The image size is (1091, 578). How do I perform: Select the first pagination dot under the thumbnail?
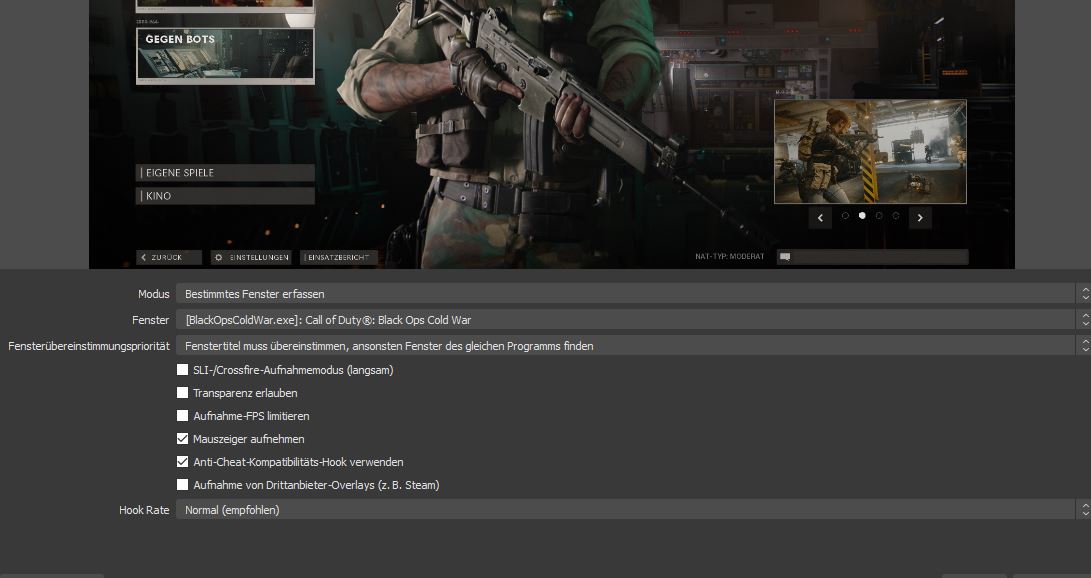click(x=845, y=216)
